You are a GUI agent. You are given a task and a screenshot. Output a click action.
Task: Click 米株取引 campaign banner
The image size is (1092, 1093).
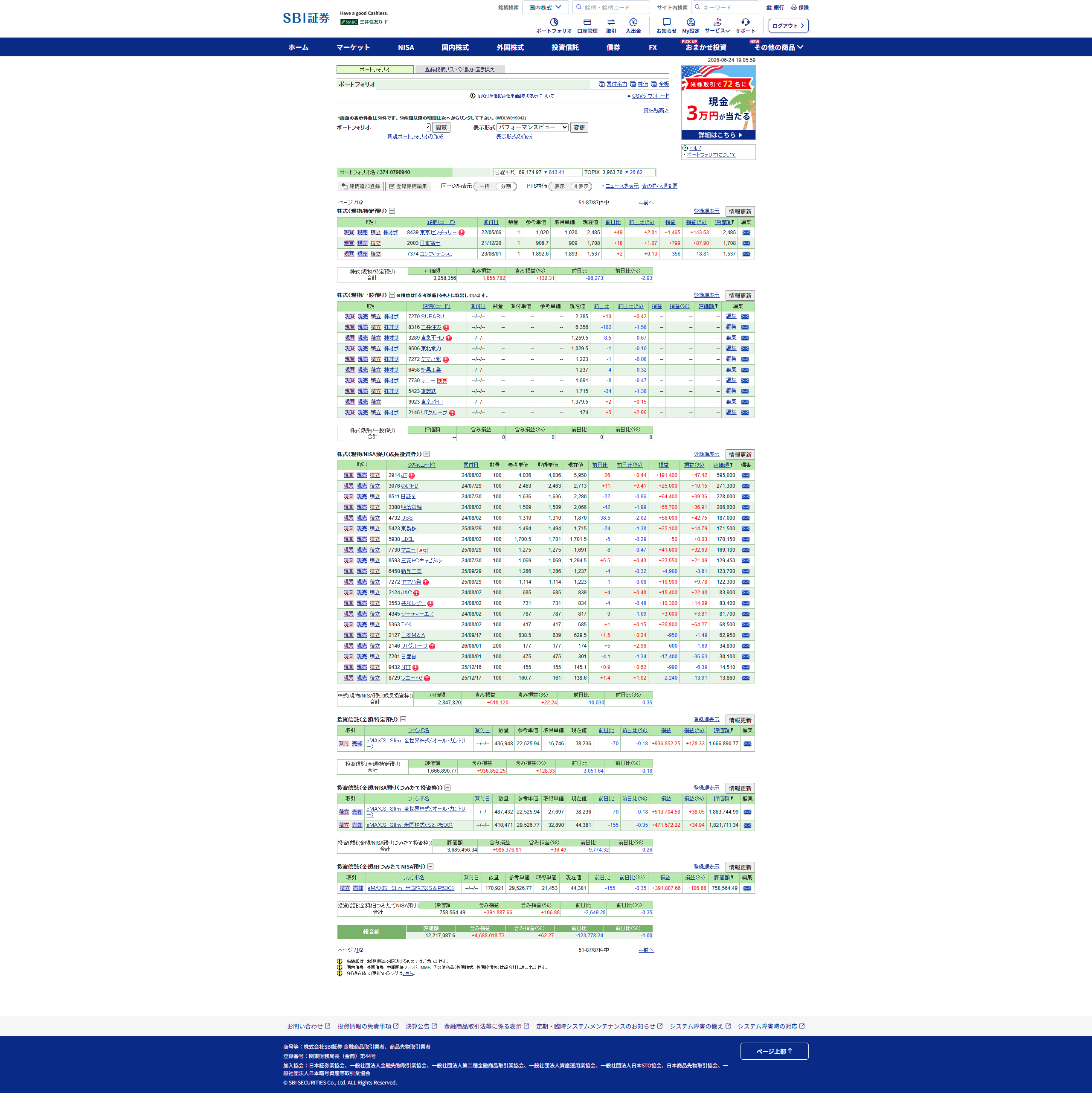pos(718,102)
